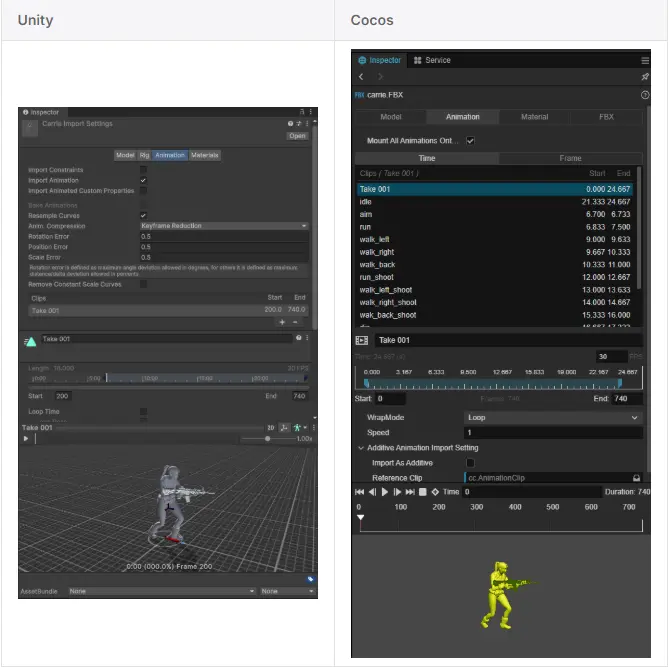669x667 pixels.
Task: Open AssetBundle None dropdown
Action: [162, 591]
